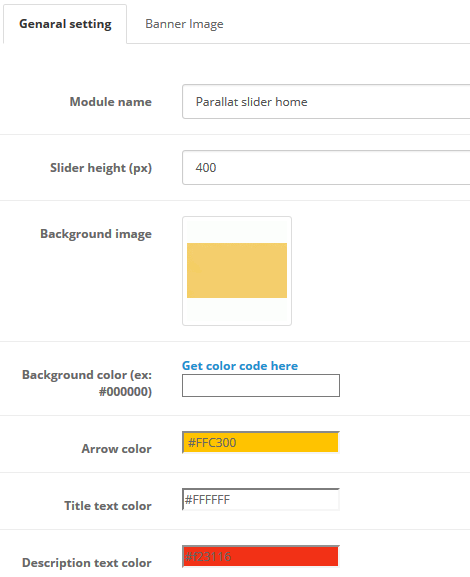Click the Description text color label
This screenshot has height=577, width=470.
pos(87,563)
